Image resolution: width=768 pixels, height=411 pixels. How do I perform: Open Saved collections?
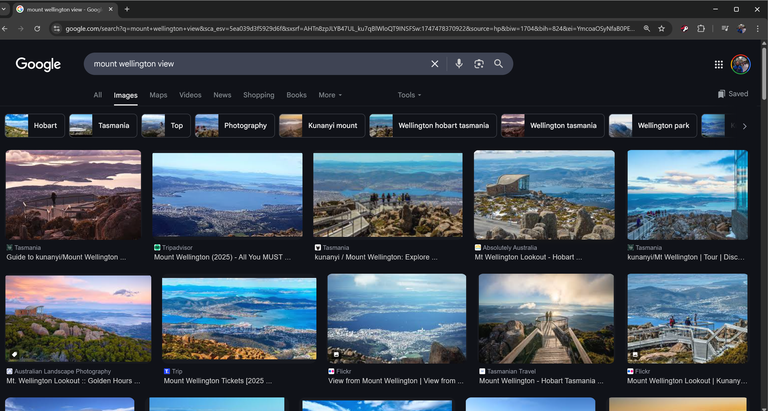point(733,94)
